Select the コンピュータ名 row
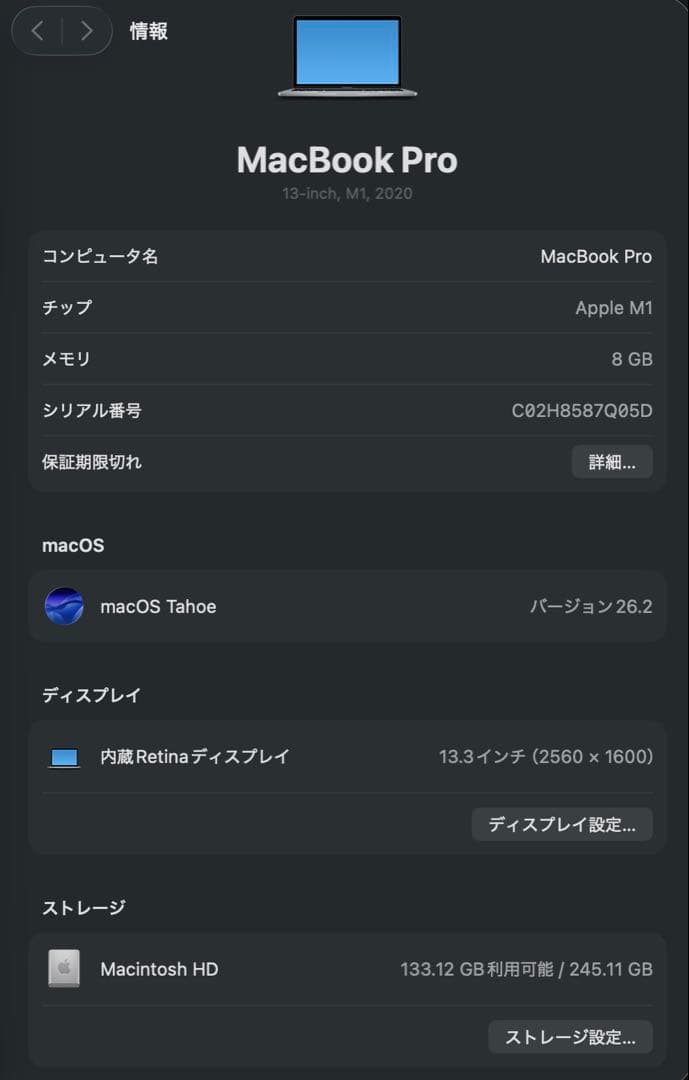The height and width of the screenshot is (1080, 689). (347, 256)
